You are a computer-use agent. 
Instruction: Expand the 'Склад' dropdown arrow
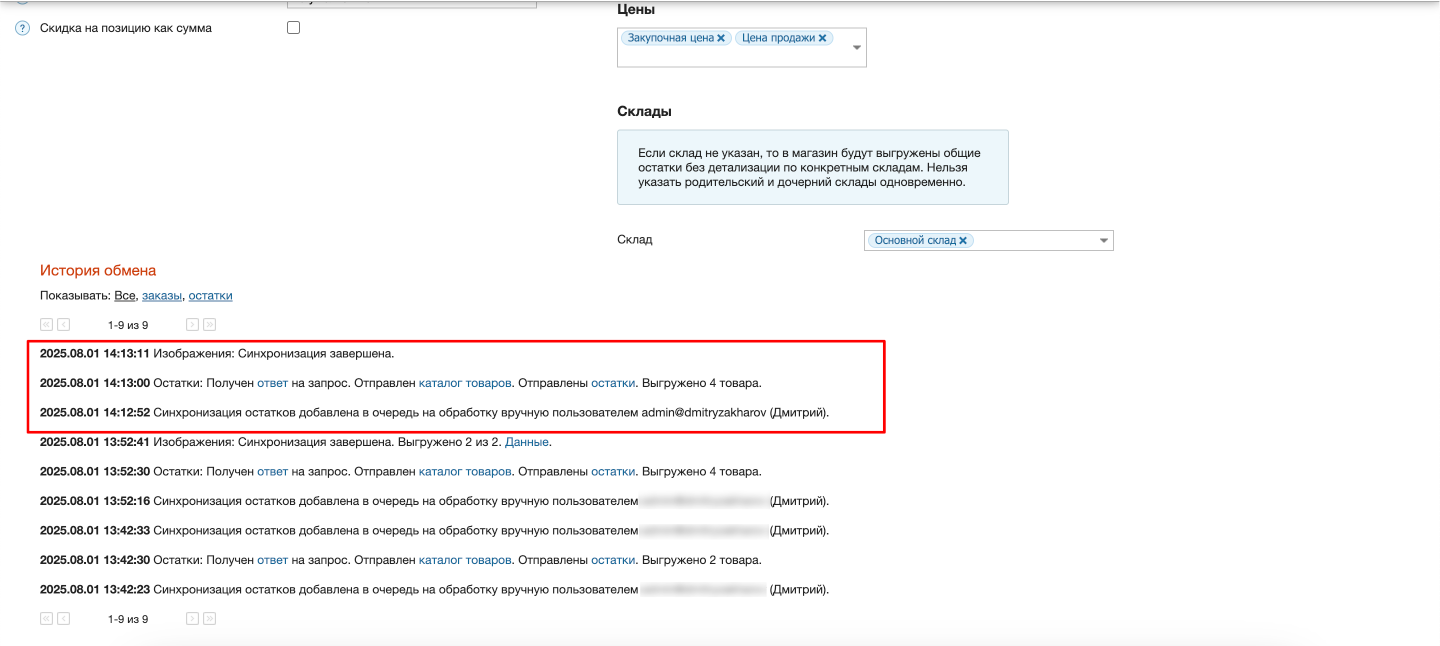[x=1103, y=241]
